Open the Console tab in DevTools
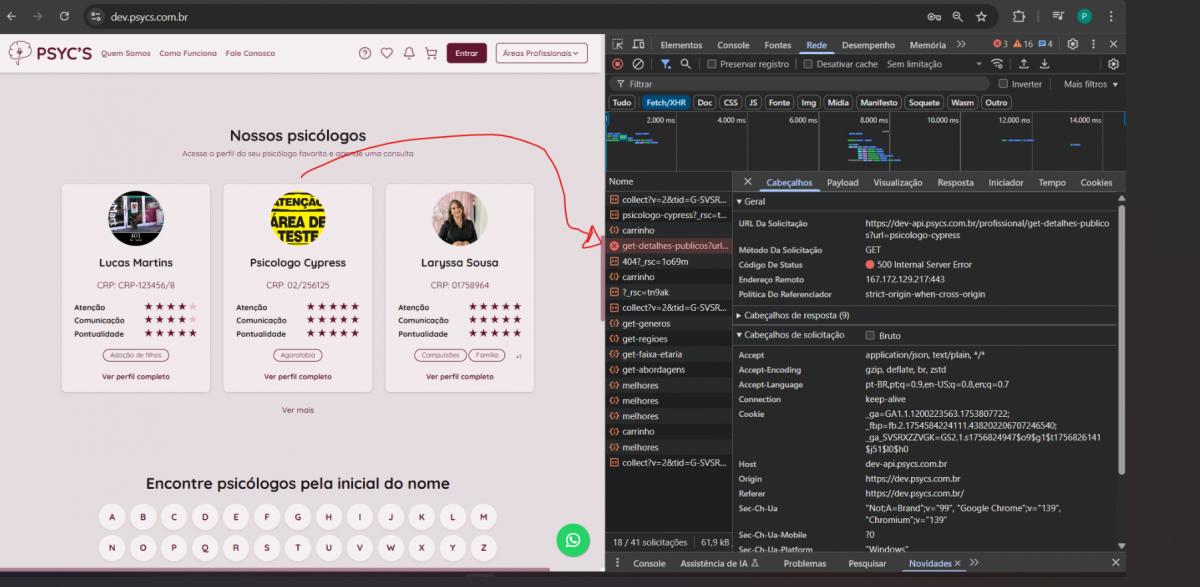The image size is (1200, 587). click(x=733, y=44)
